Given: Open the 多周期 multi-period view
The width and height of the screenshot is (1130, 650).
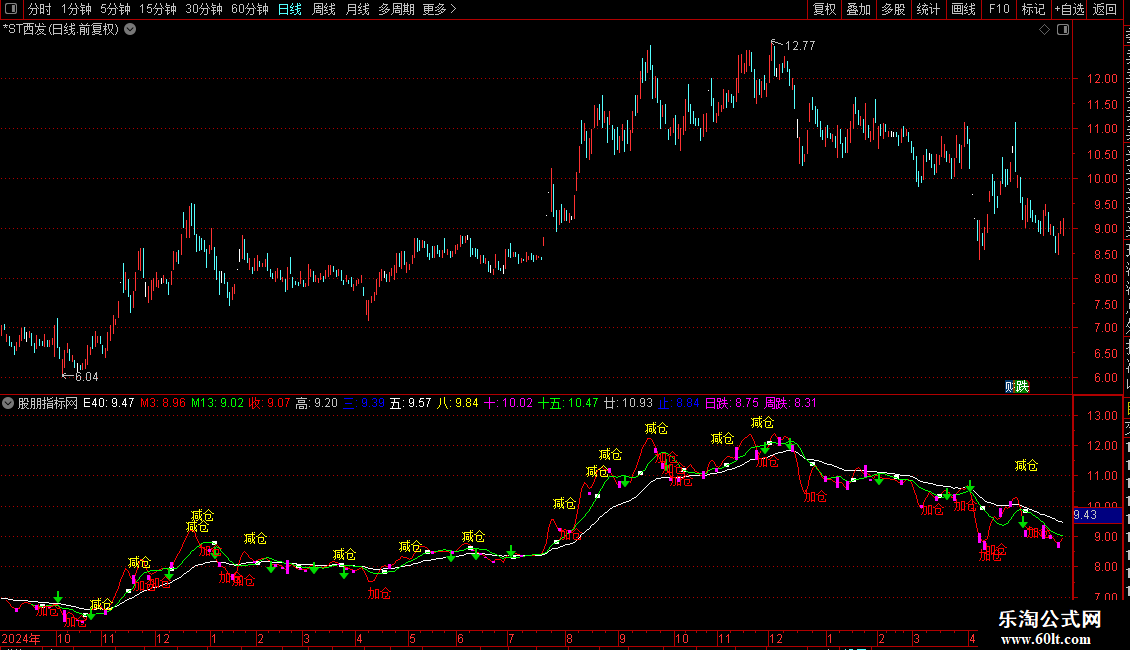Looking at the screenshot, I should coord(396,9).
